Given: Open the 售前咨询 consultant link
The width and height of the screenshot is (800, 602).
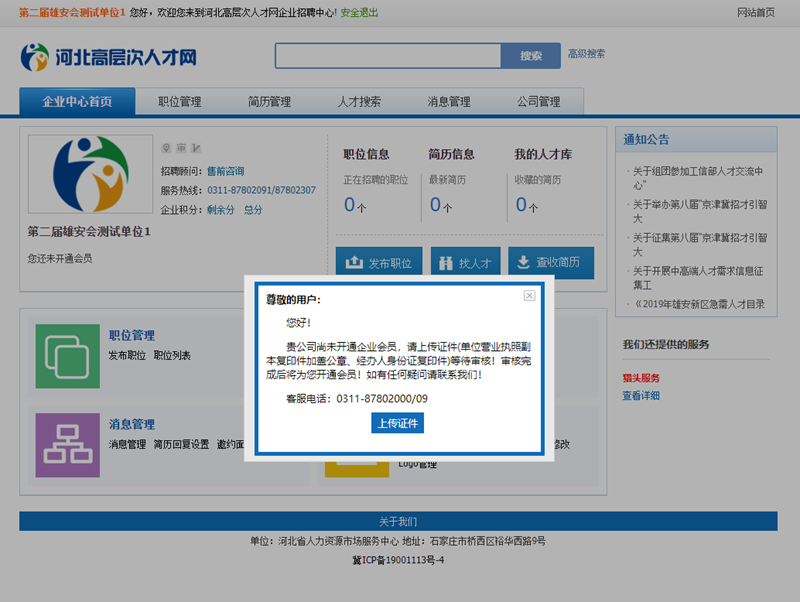Looking at the screenshot, I should [x=225, y=171].
